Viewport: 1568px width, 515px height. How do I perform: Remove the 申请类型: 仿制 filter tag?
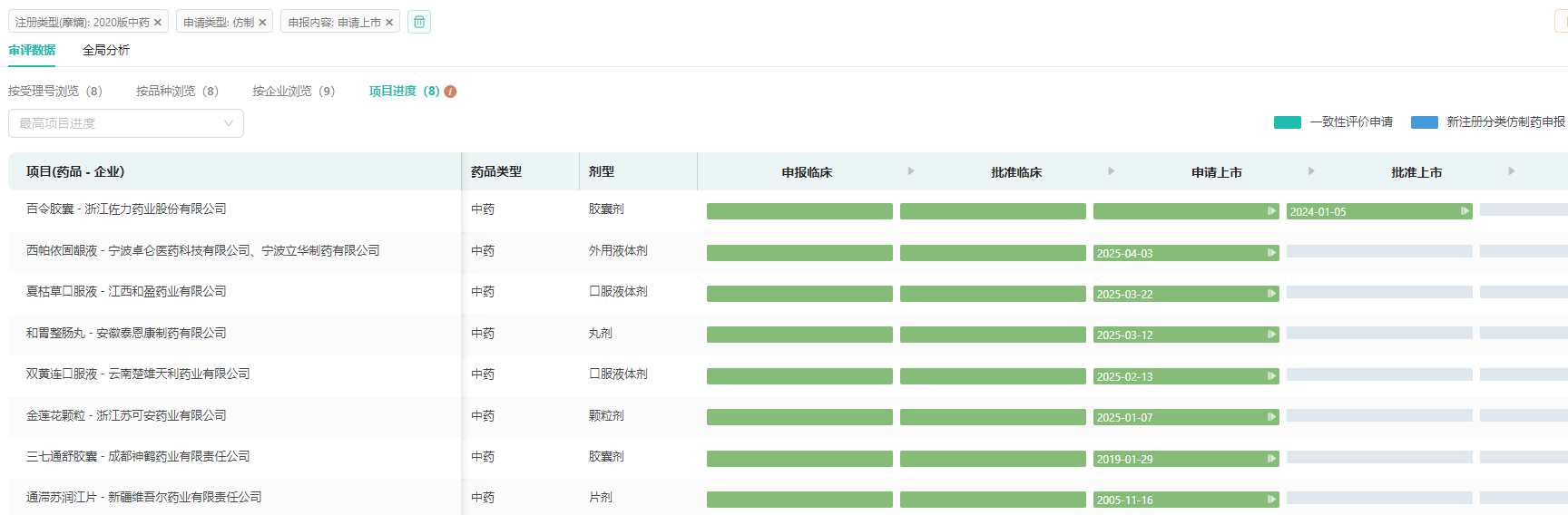pyautogui.click(x=262, y=23)
